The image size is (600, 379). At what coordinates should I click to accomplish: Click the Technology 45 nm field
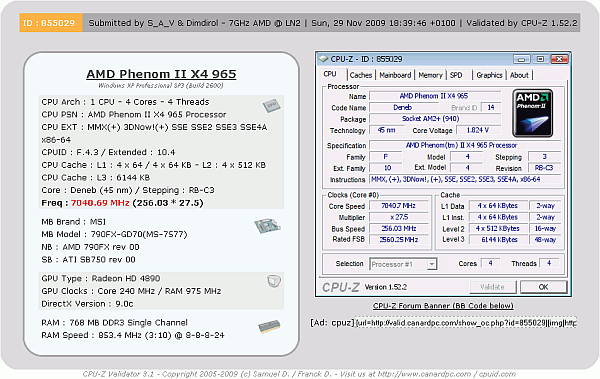click(386, 131)
